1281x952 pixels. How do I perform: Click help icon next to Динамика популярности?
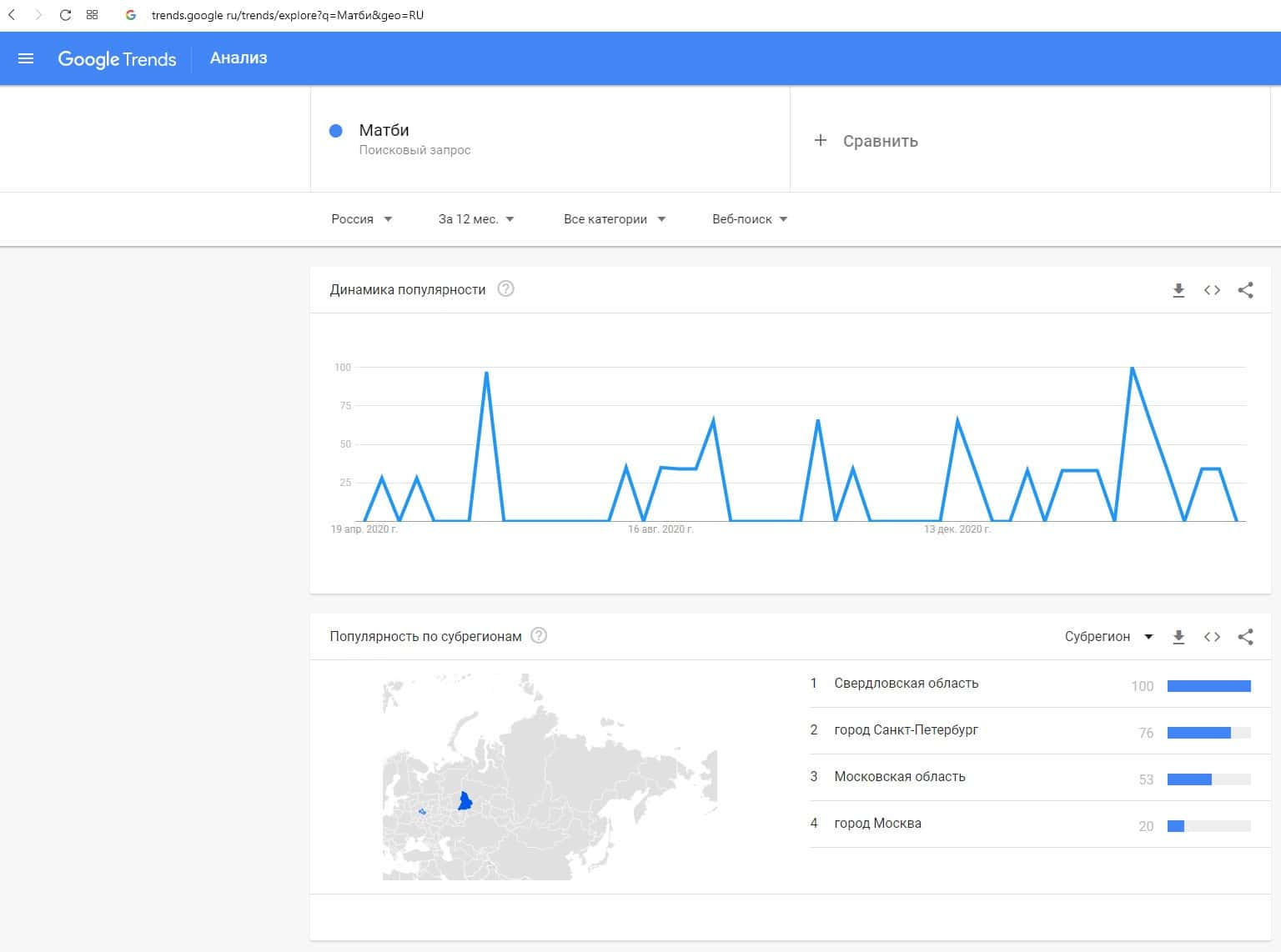click(x=505, y=289)
